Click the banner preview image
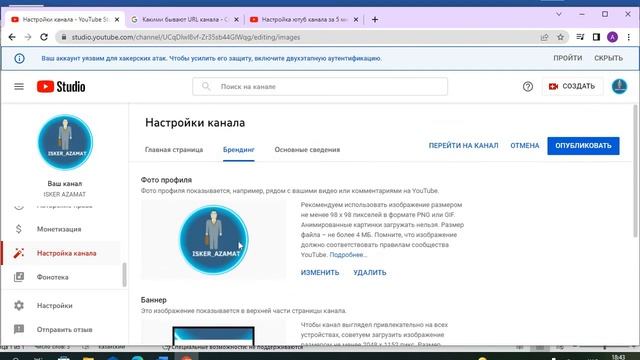The image size is (640, 360). tap(213, 336)
